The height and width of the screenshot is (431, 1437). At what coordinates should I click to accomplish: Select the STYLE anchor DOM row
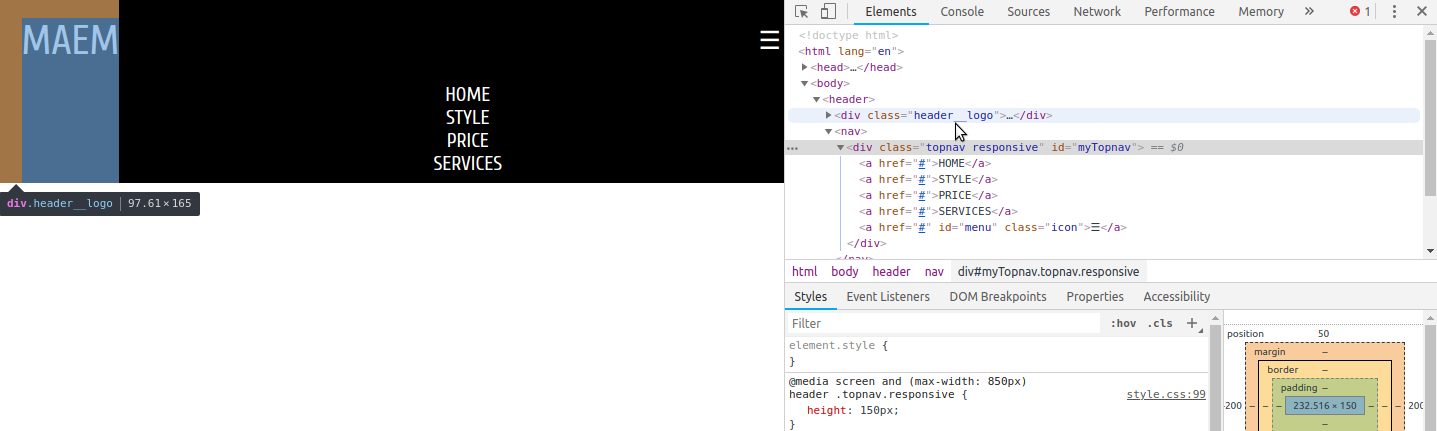coord(928,180)
